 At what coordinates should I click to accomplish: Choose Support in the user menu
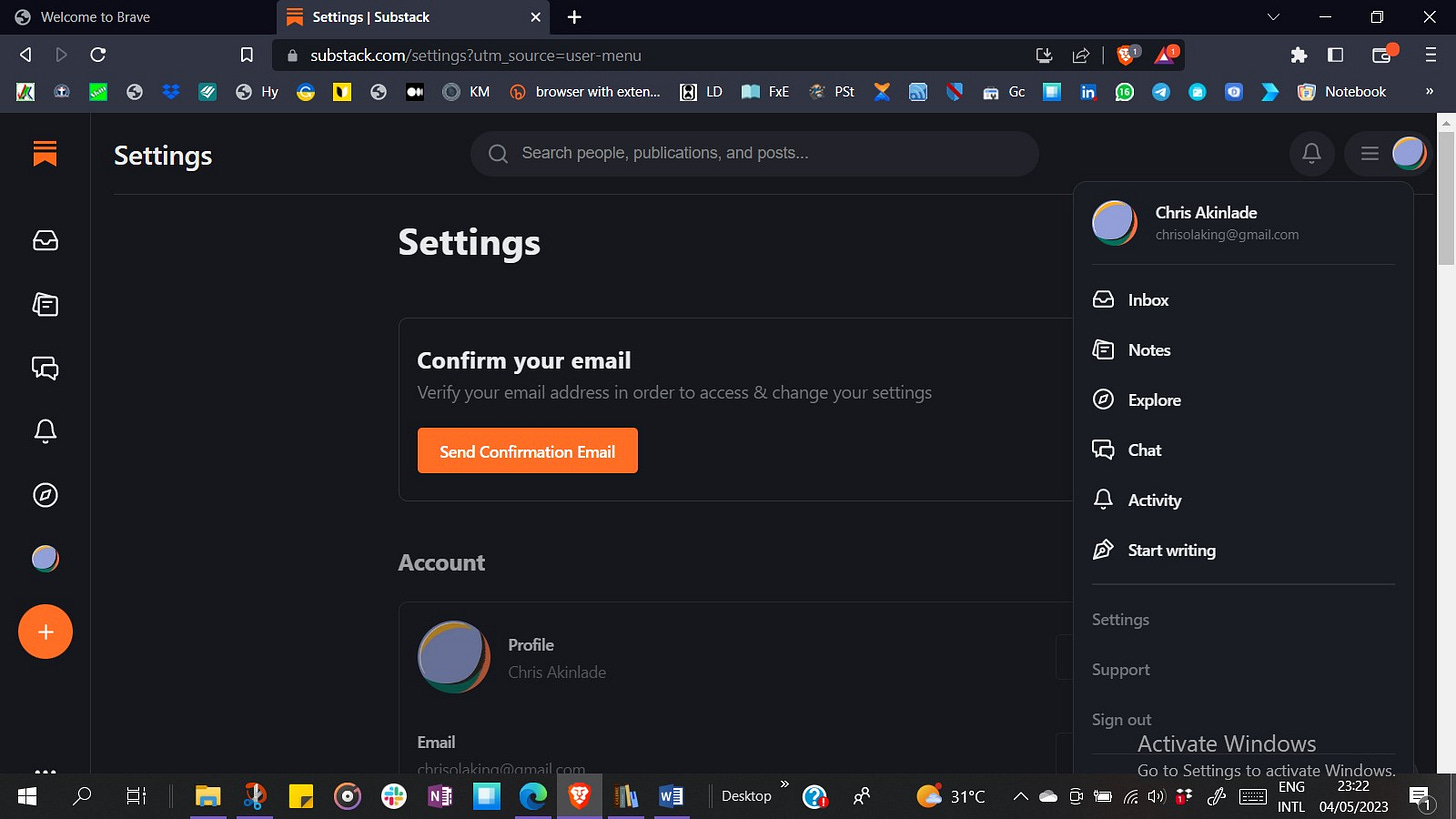pos(1120,670)
